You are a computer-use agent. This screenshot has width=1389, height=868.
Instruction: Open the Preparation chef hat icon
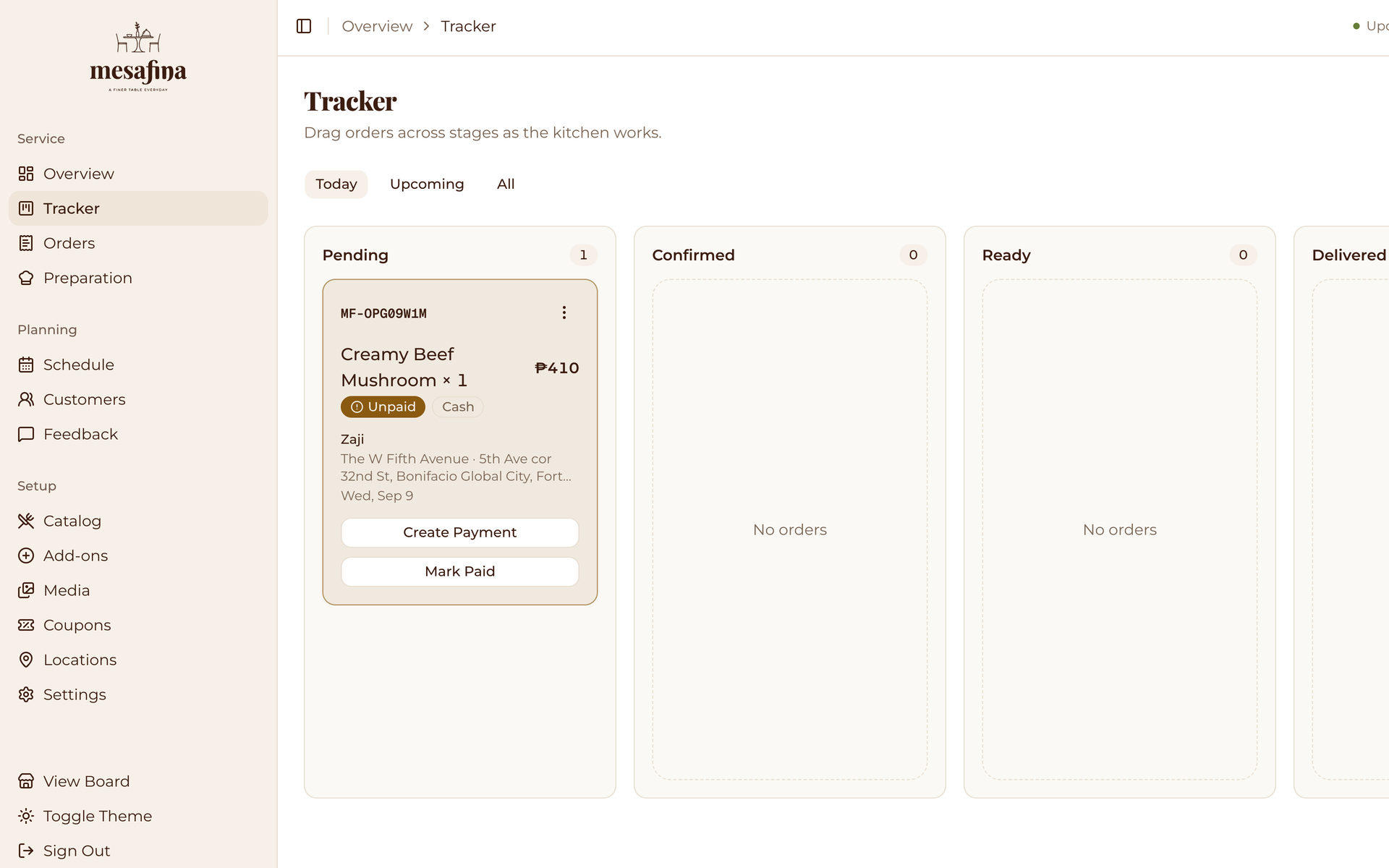(26, 278)
